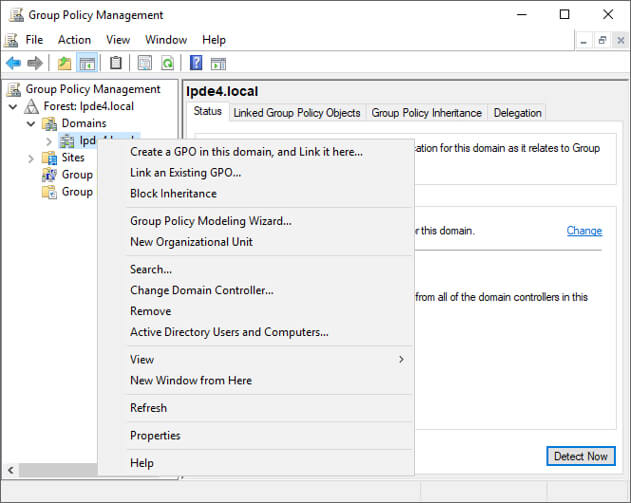Click the title bar Group Policy Management icon
The image size is (631, 503).
point(16,15)
